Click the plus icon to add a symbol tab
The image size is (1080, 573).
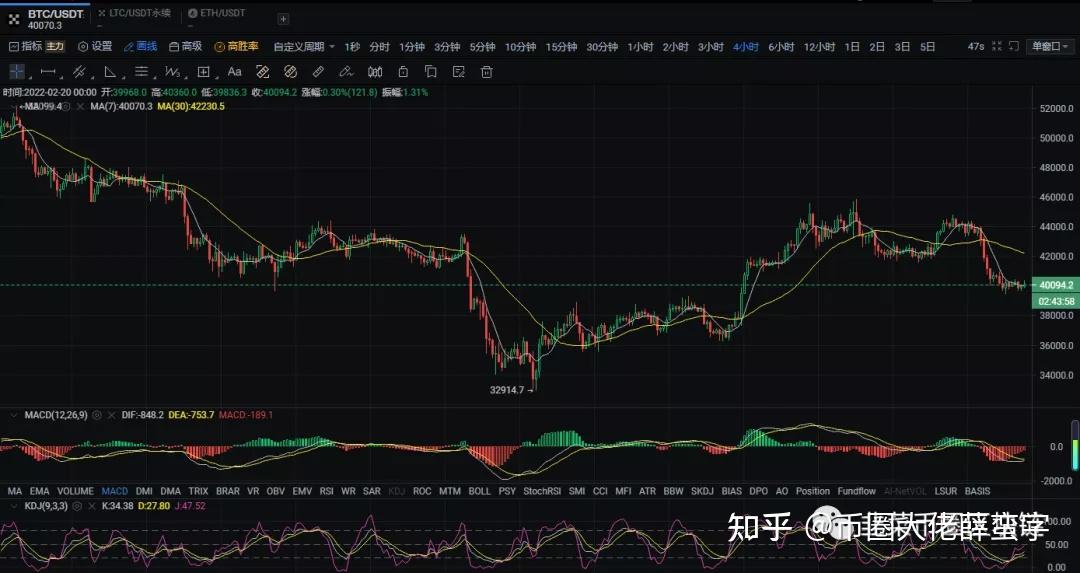[x=283, y=19]
